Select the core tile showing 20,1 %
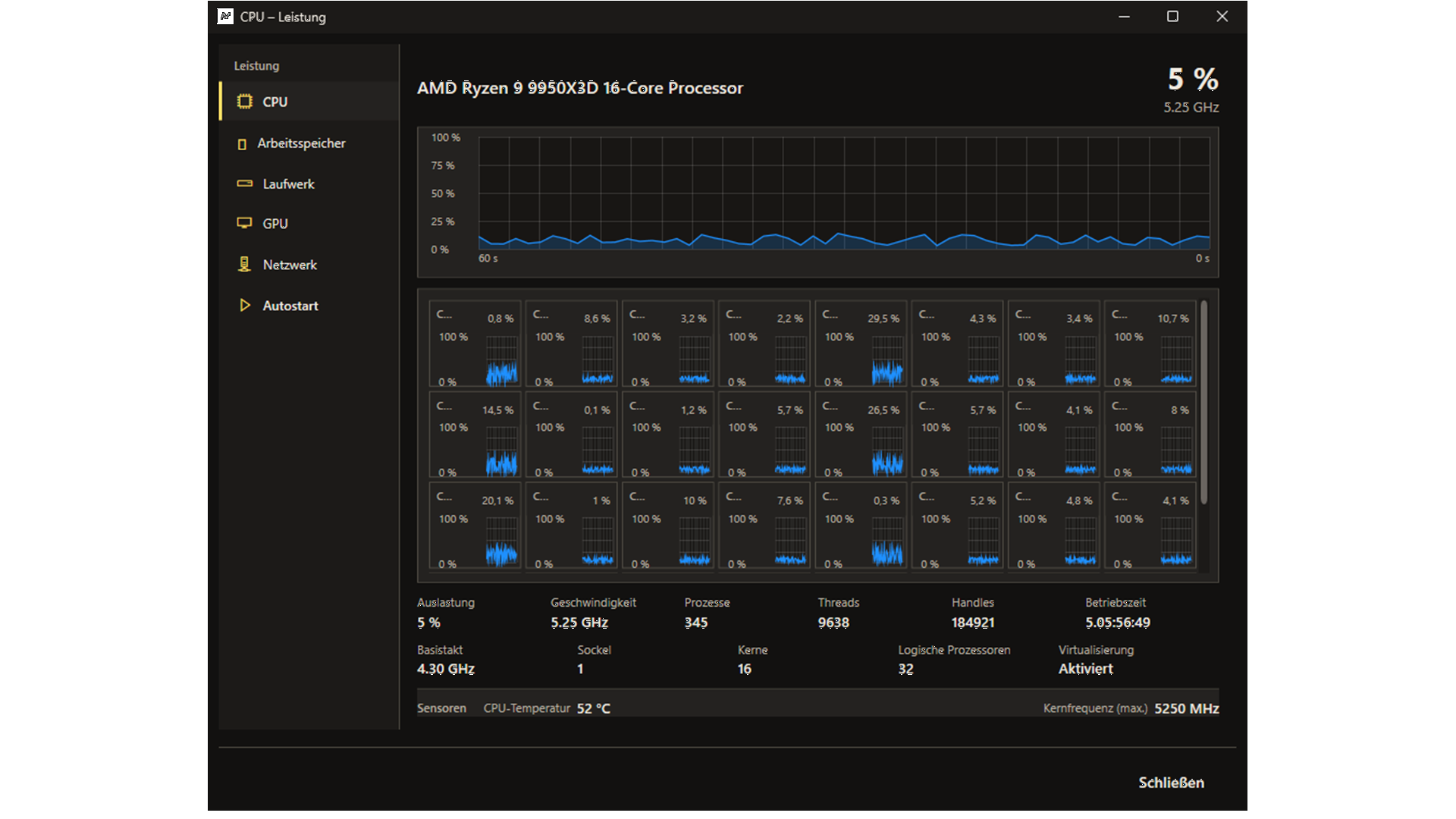This screenshot has height=819, width=1456. pos(475,527)
